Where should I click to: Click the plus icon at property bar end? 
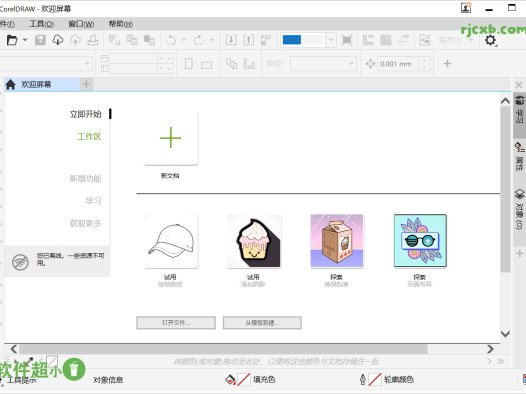pos(447,63)
